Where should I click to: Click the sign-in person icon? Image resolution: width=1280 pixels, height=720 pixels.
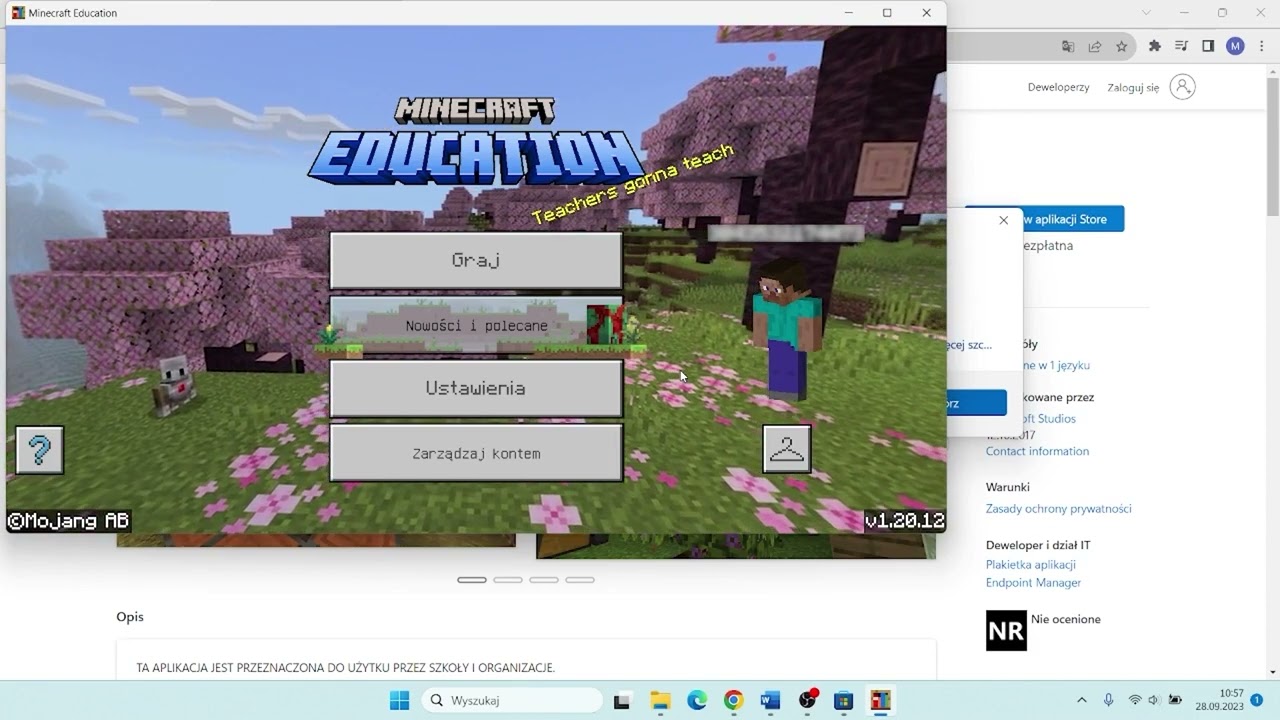tap(1182, 87)
